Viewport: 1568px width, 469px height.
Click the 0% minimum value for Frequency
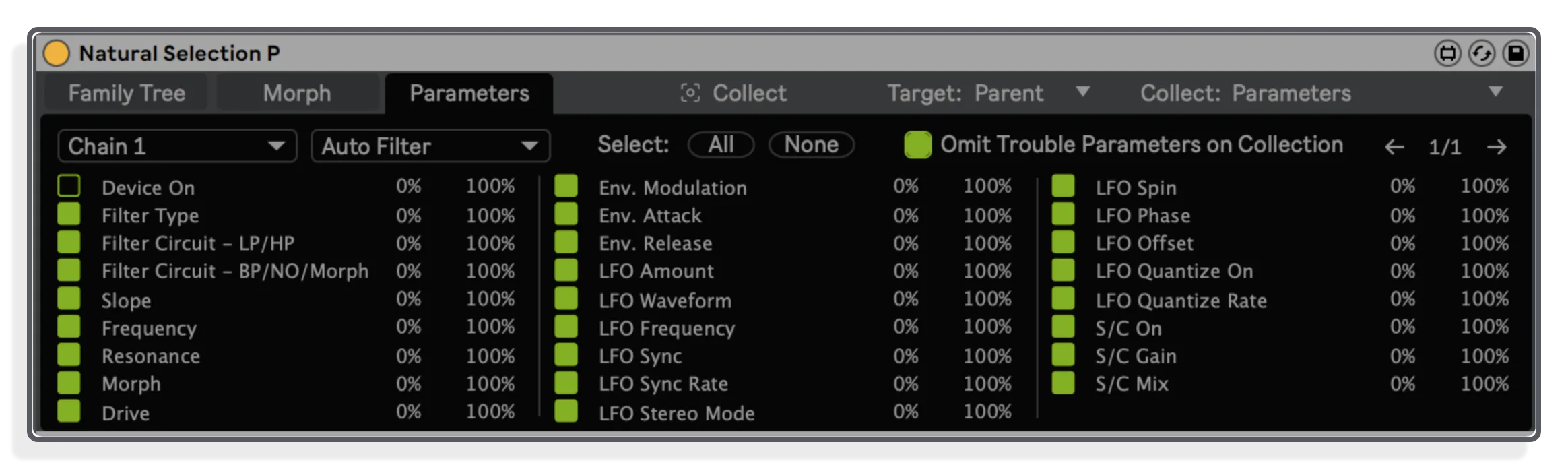pyautogui.click(x=409, y=327)
